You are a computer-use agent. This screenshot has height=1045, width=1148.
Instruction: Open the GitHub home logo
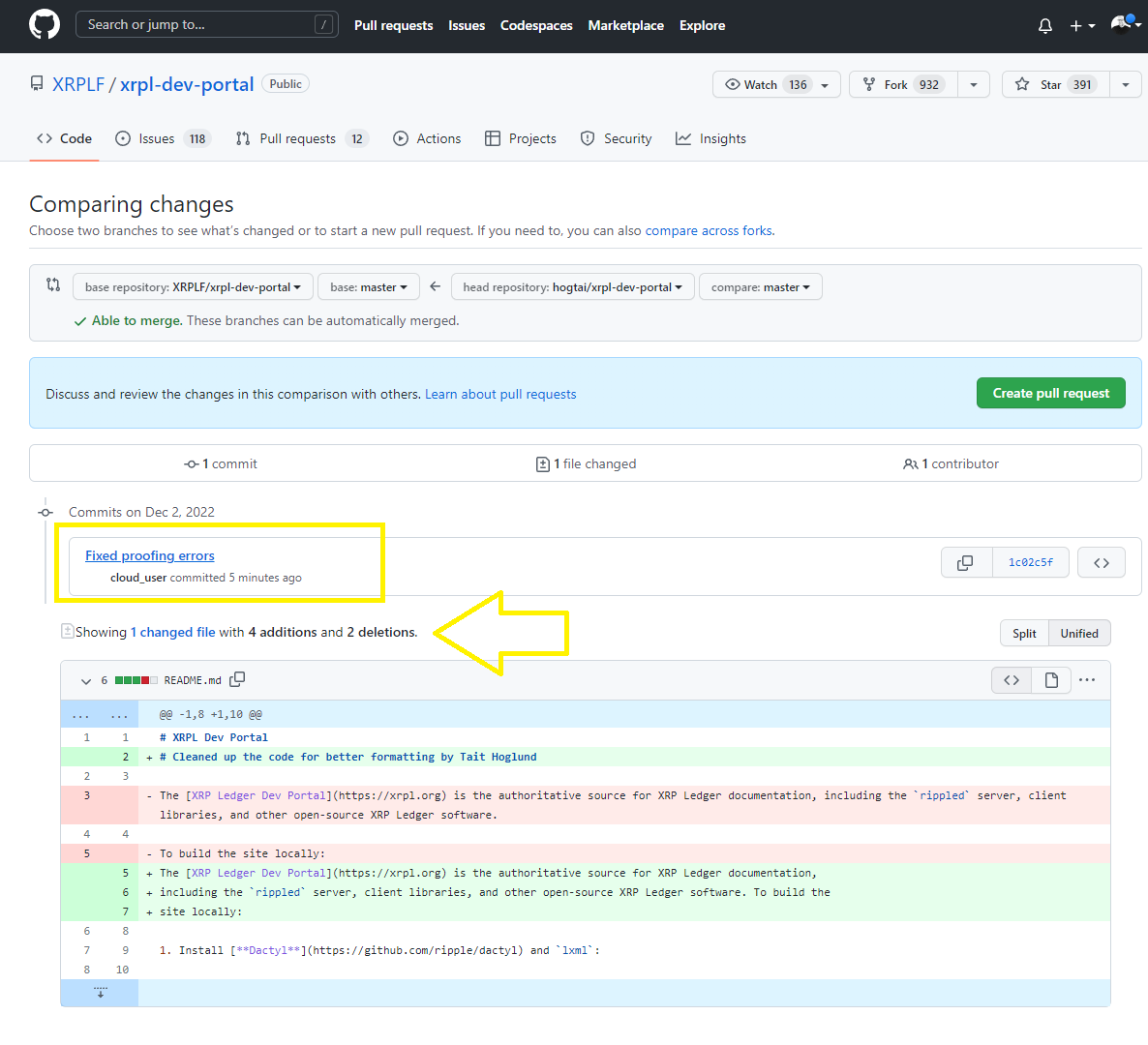click(44, 25)
